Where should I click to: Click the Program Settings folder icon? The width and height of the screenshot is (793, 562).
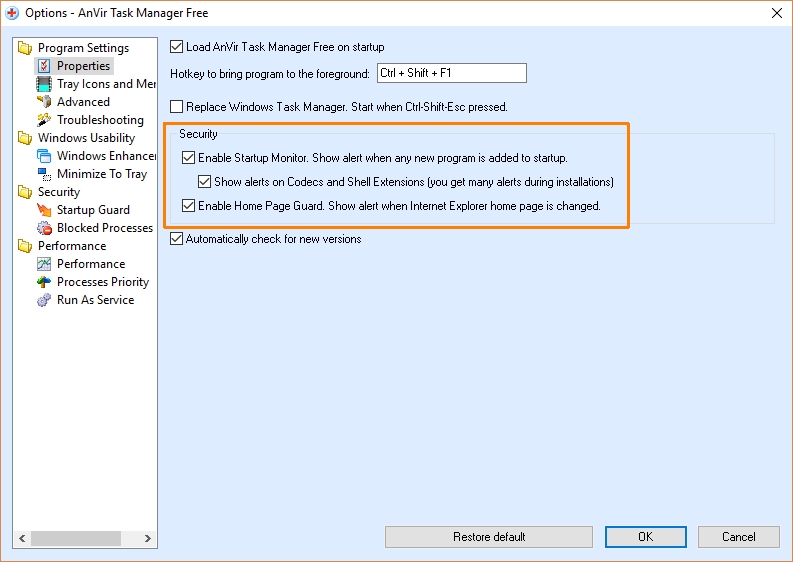pyautogui.click(x=25, y=48)
